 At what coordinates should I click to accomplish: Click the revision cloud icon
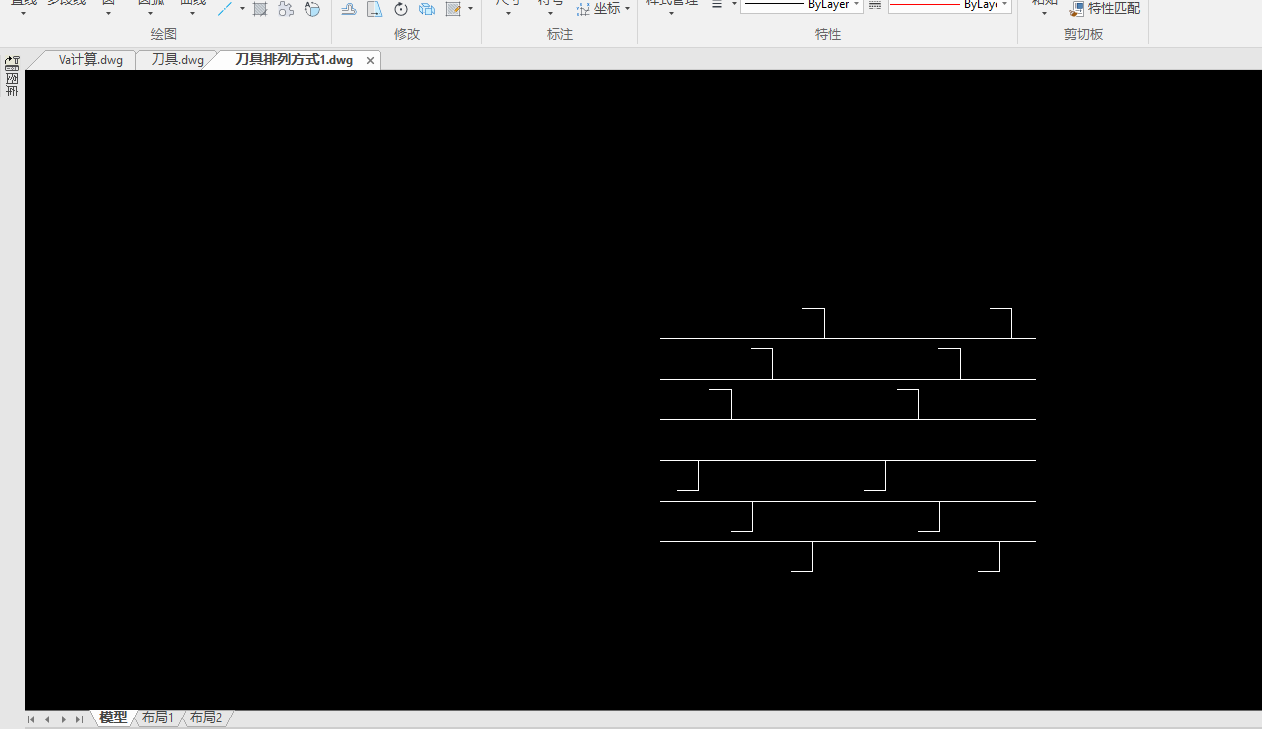[286, 8]
